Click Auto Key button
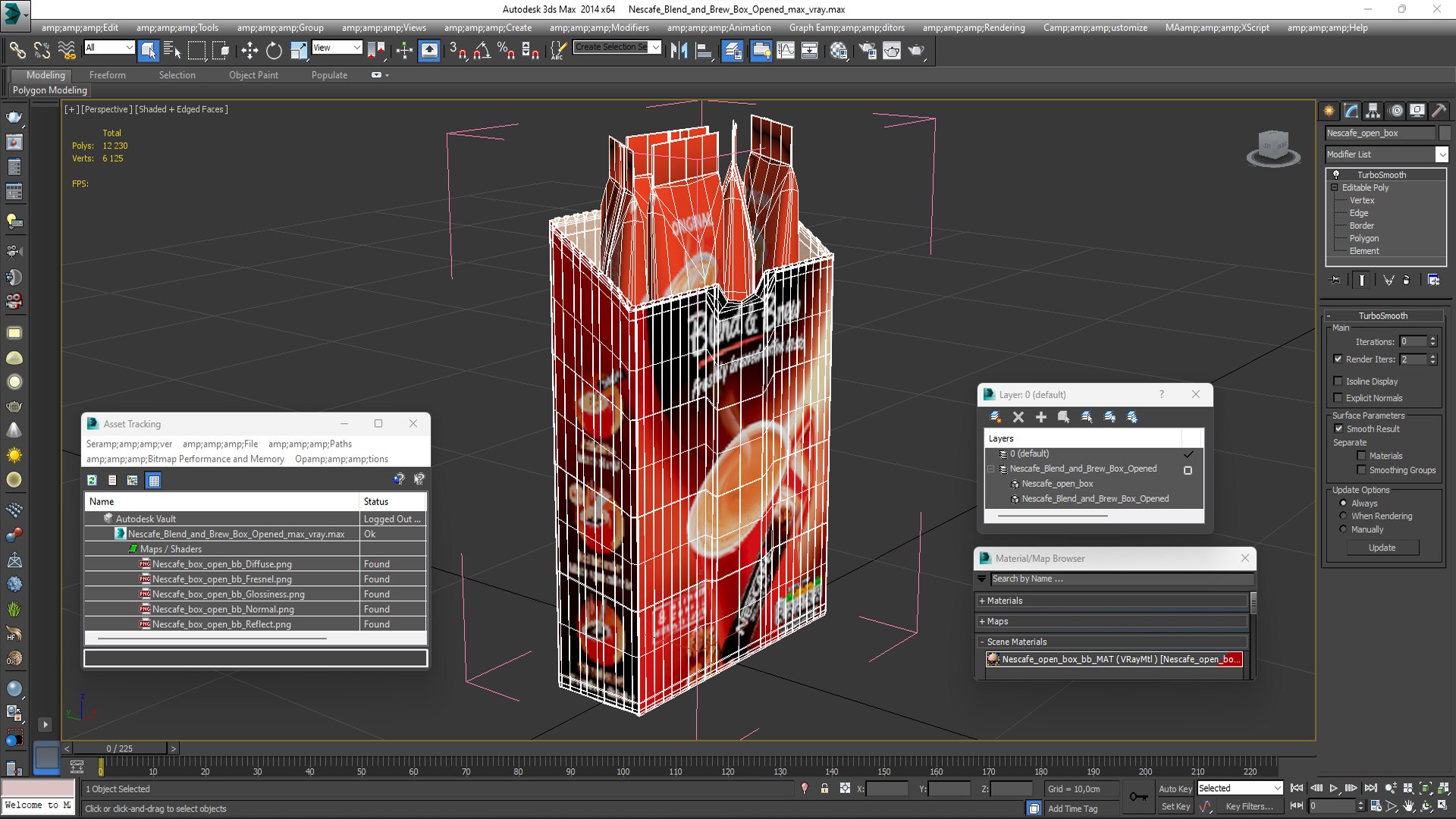This screenshot has width=1456, height=819. click(1175, 789)
